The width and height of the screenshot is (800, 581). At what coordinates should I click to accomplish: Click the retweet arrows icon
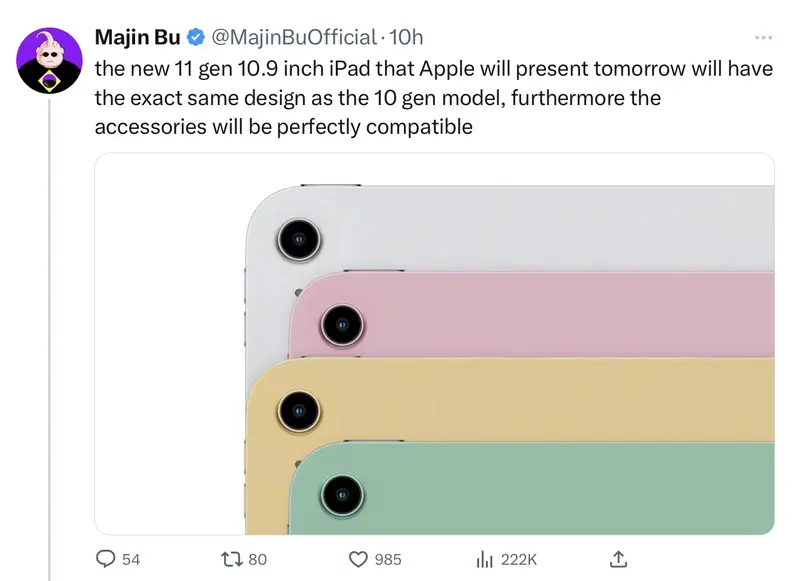232,560
